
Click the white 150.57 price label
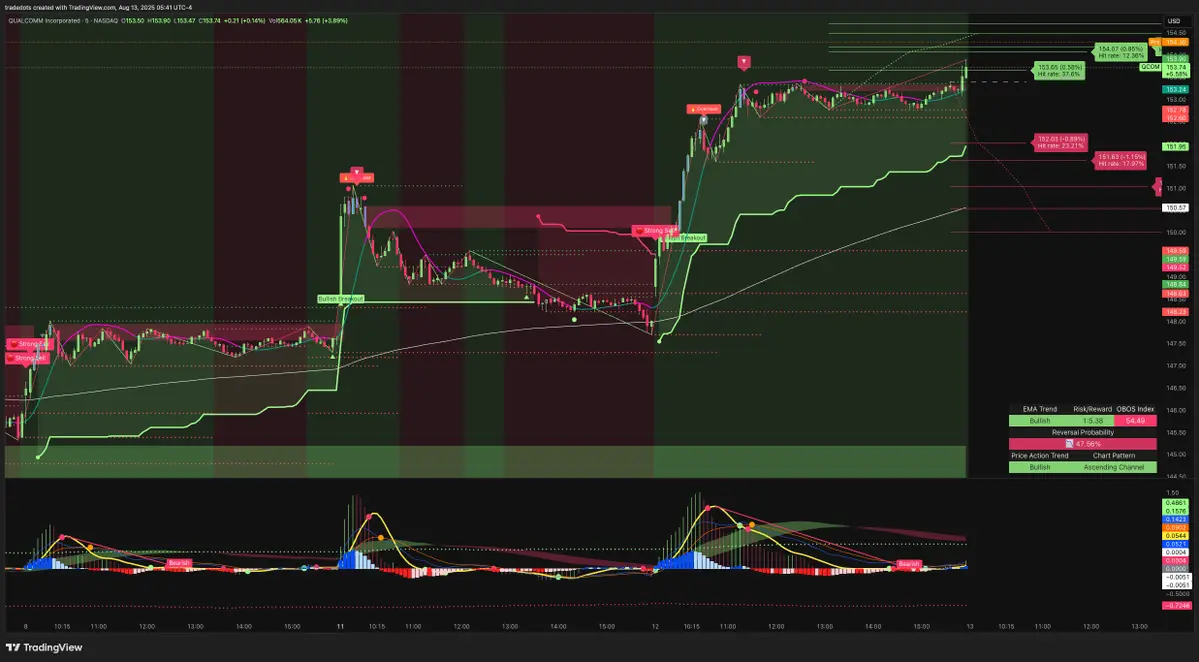click(x=1175, y=208)
